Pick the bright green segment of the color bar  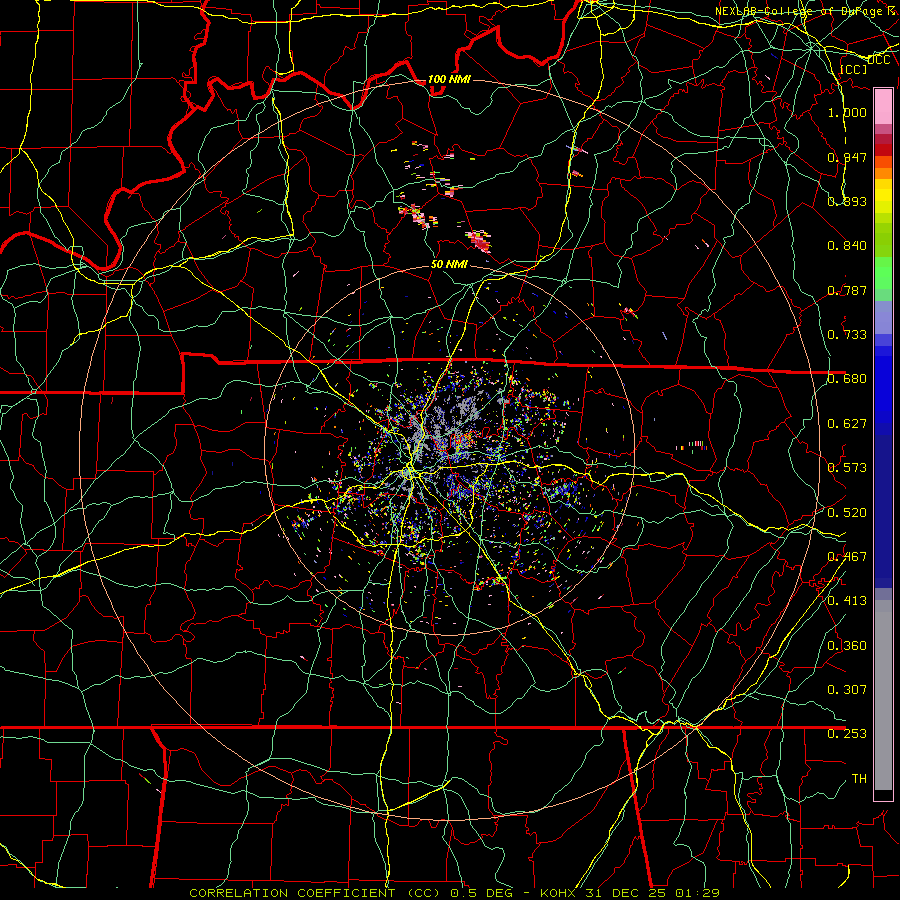pos(883,273)
